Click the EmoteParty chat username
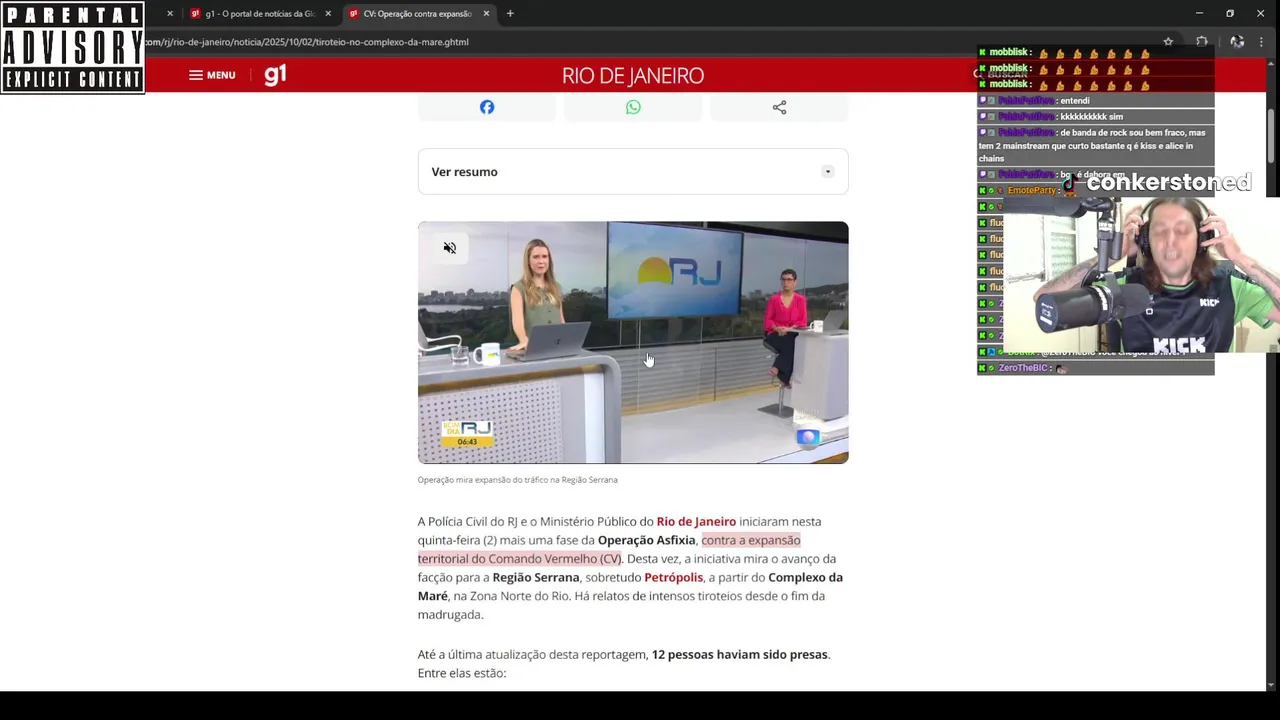1280x720 pixels. pyautogui.click(x=1031, y=190)
